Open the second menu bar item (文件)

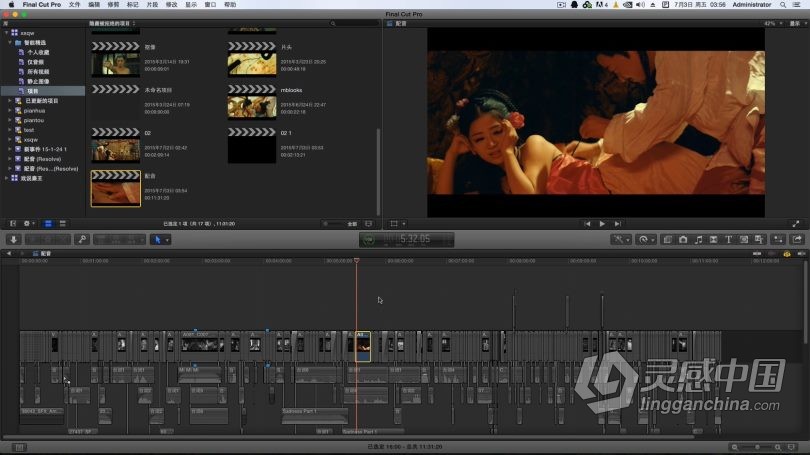[x=74, y=5]
